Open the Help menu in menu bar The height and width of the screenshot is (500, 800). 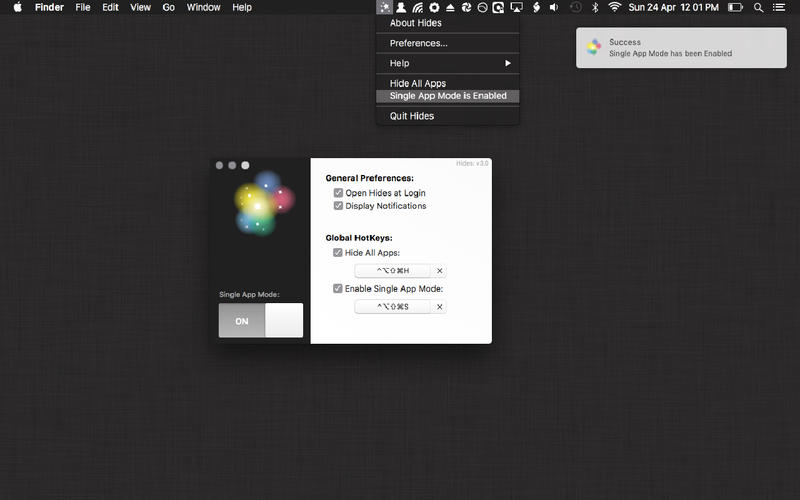pos(242,7)
